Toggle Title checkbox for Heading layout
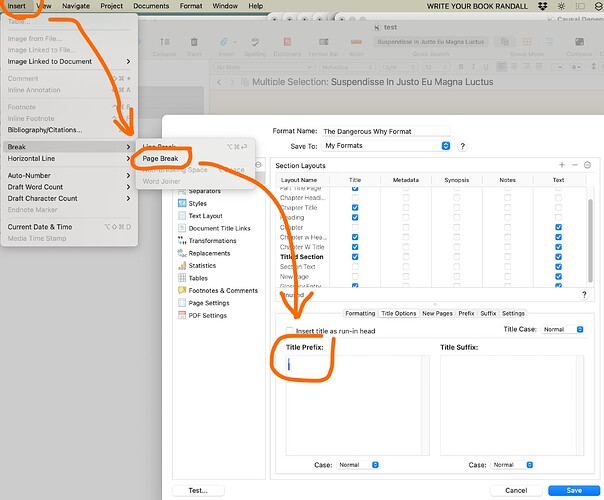This screenshot has width=604, height=500. coord(355,217)
